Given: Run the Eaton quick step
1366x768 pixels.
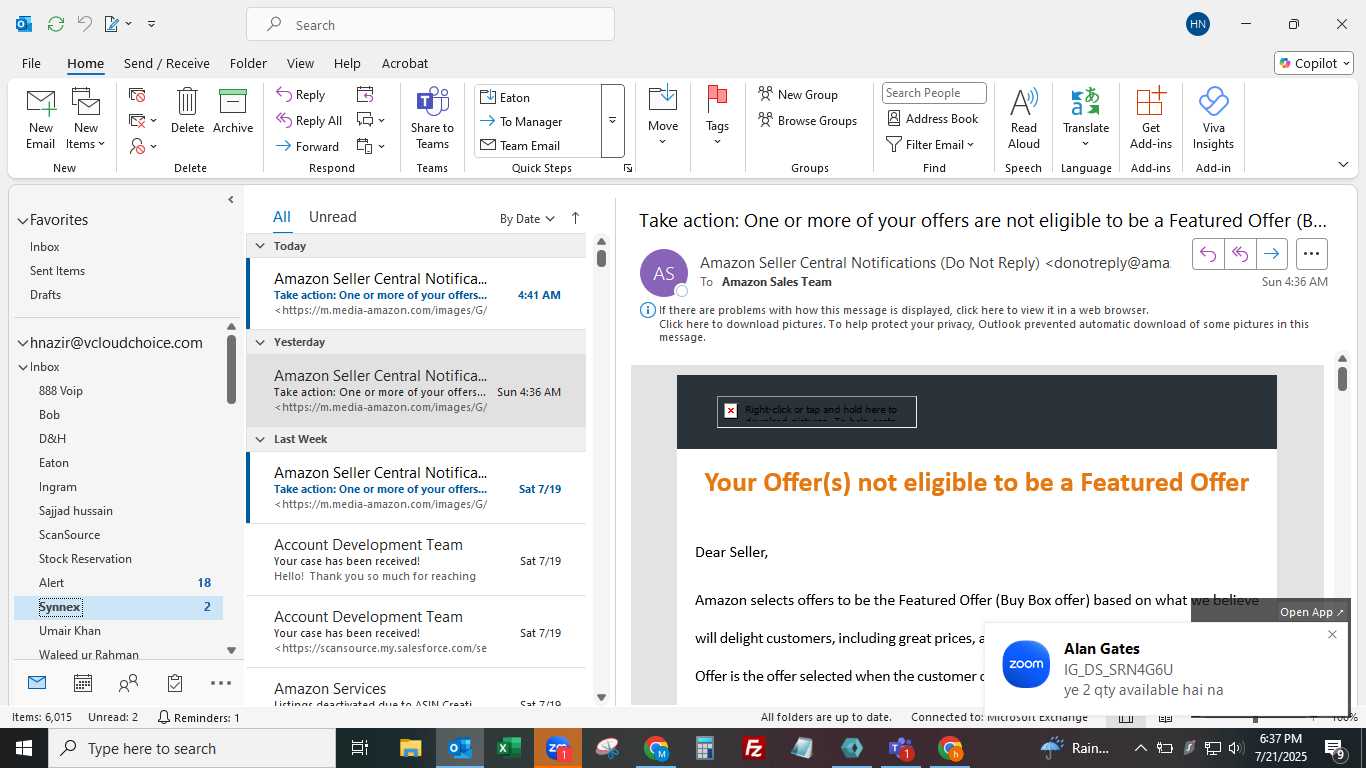Looking at the screenshot, I should pos(538,97).
